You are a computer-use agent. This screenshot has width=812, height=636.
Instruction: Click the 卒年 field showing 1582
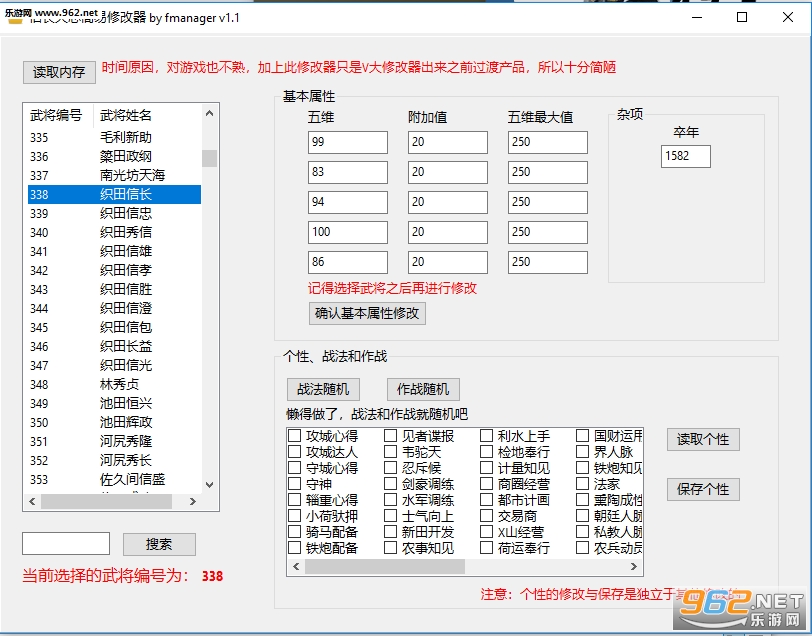(x=686, y=156)
